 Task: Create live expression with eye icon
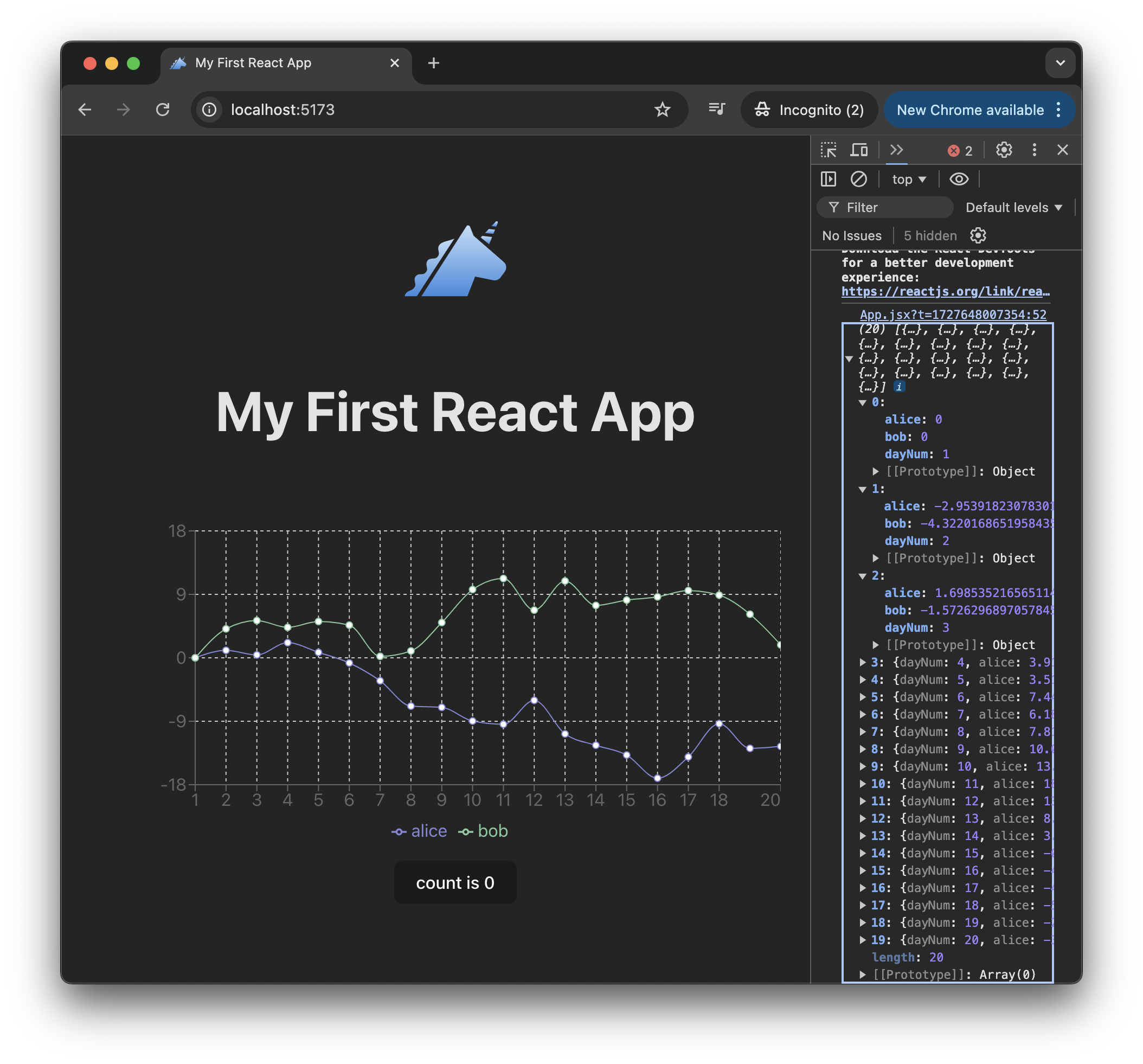[959, 180]
